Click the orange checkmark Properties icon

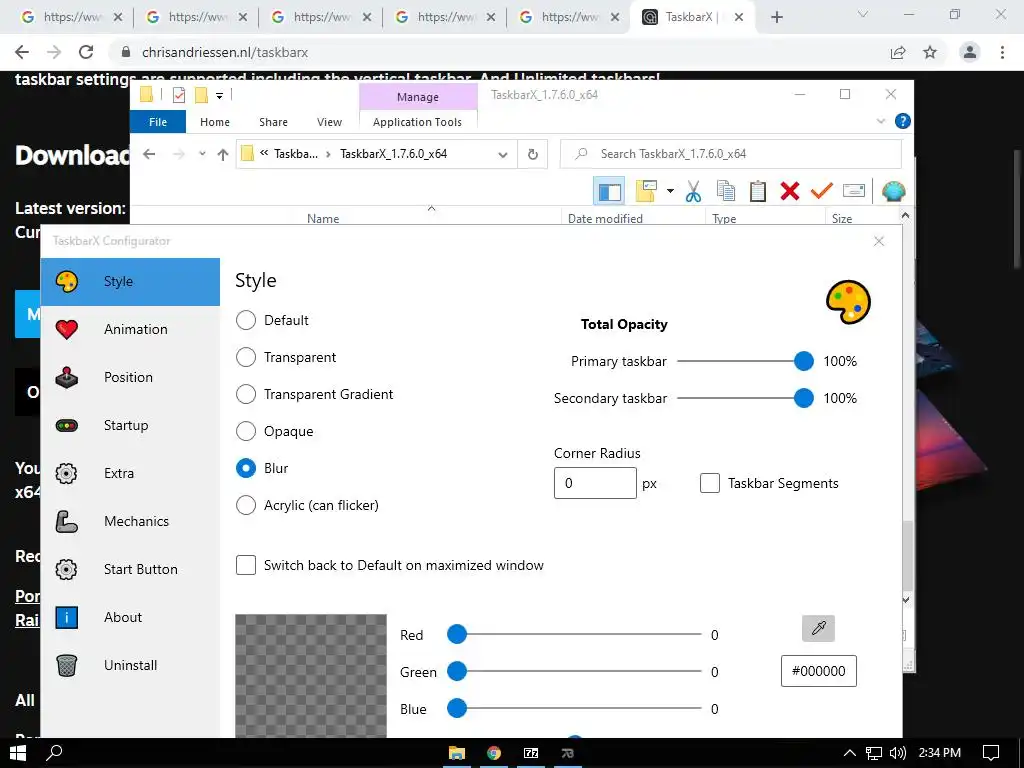click(x=822, y=190)
